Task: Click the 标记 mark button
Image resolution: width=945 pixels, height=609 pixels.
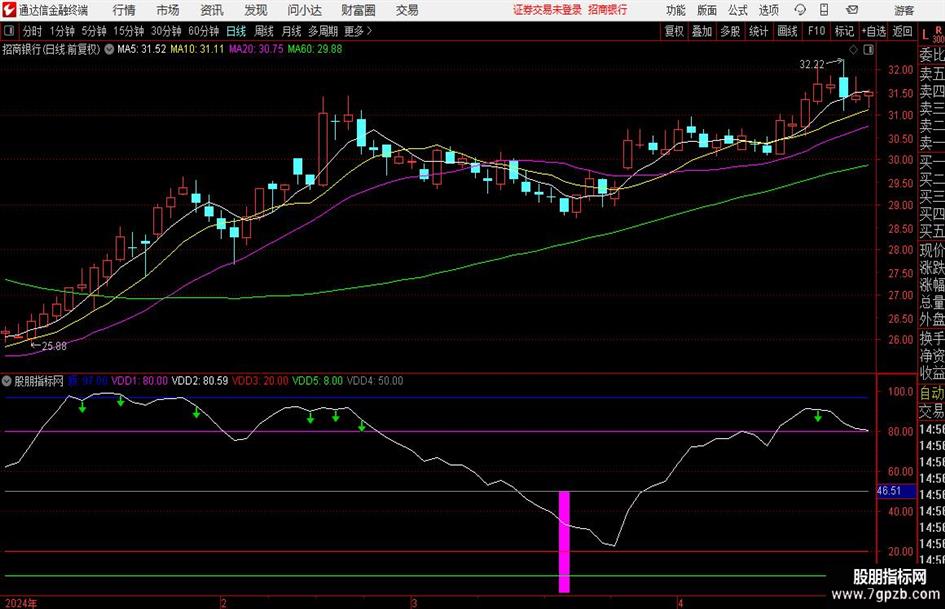Action: pos(844,31)
